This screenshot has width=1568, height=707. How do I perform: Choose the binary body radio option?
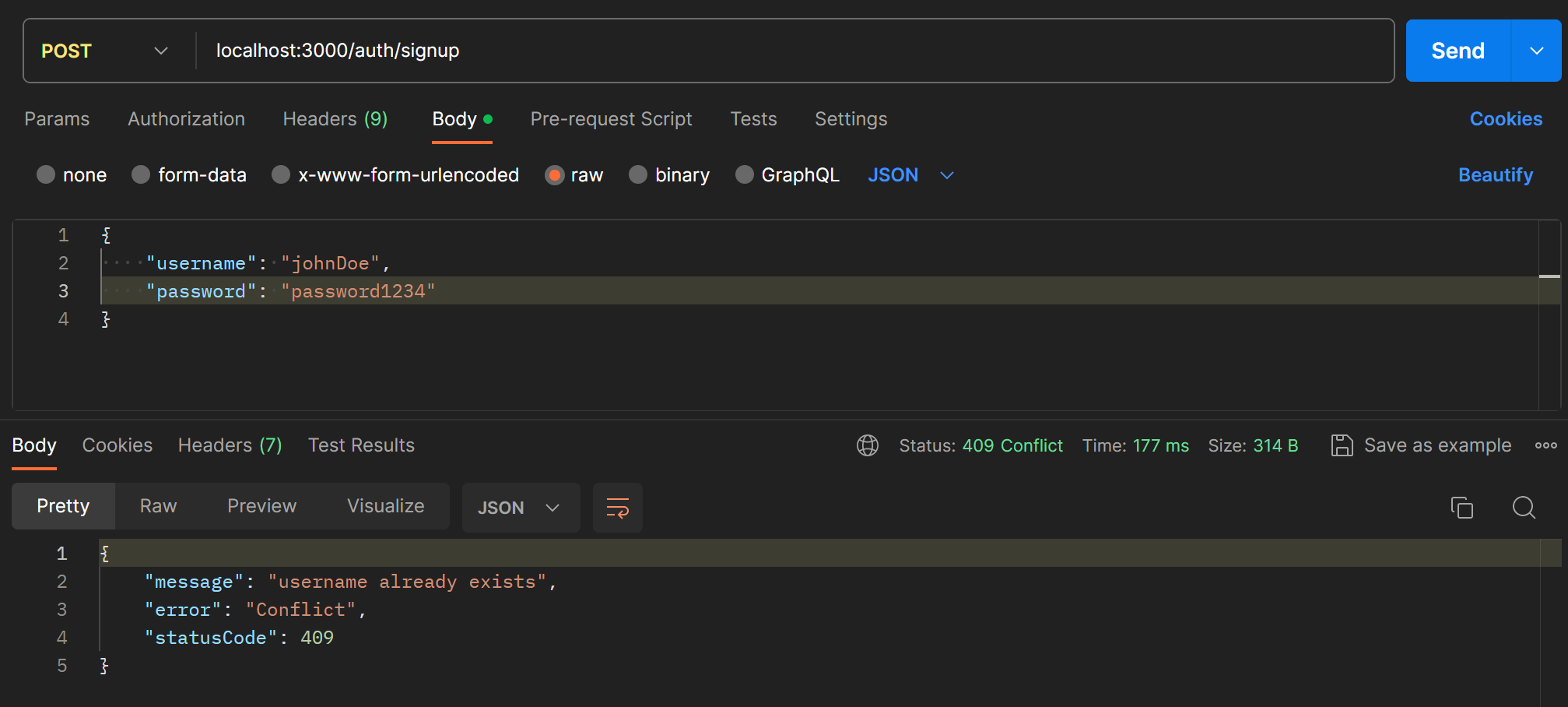(x=638, y=174)
